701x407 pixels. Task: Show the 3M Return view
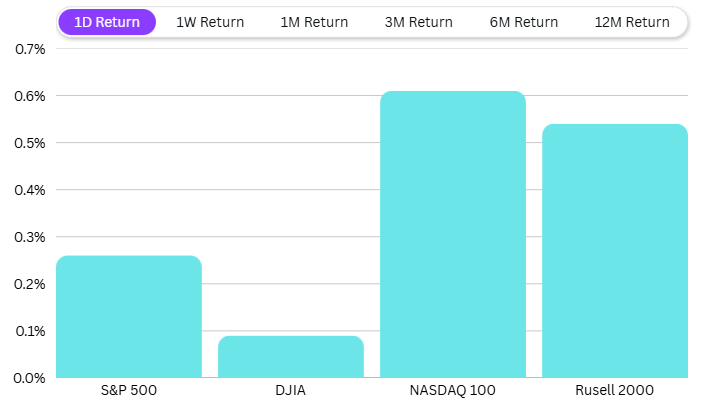pos(419,22)
